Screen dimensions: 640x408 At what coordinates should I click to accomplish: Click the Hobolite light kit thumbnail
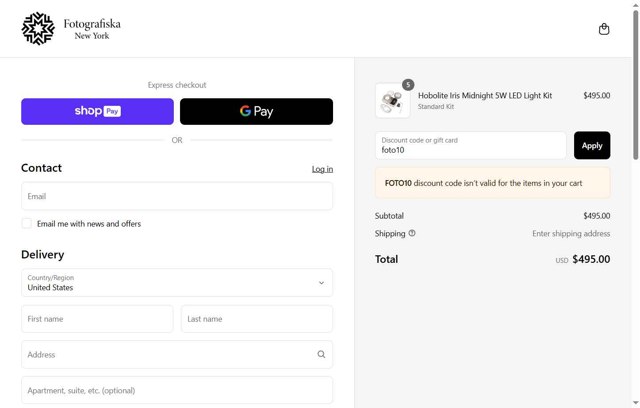393,100
